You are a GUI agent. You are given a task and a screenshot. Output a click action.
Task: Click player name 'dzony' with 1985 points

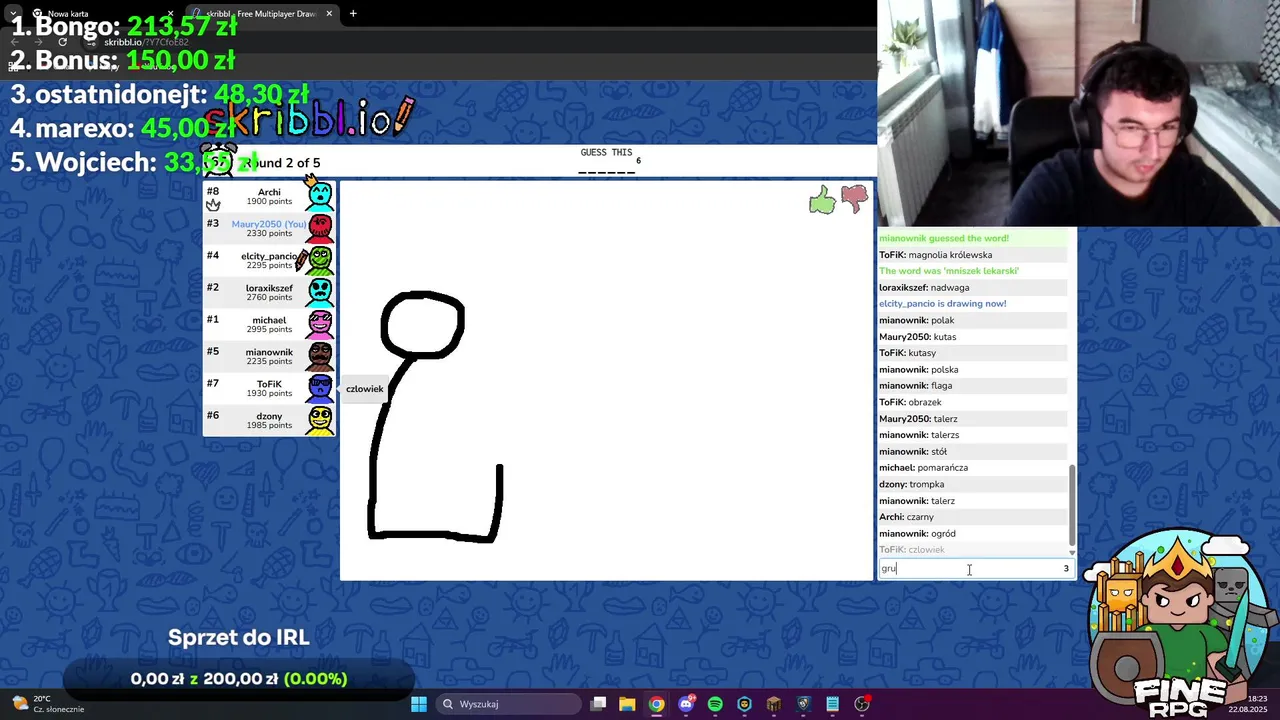269,416
